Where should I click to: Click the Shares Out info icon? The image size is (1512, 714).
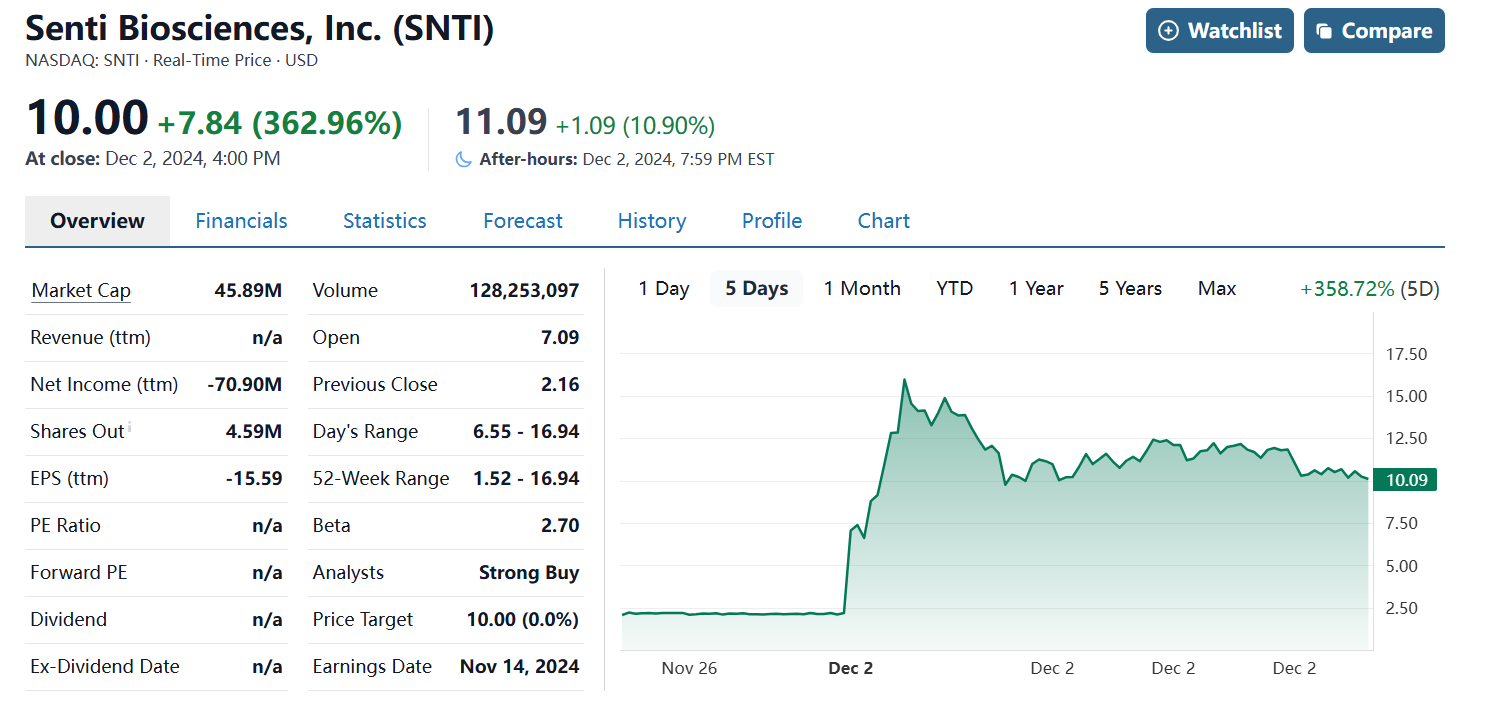click(130, 428)
